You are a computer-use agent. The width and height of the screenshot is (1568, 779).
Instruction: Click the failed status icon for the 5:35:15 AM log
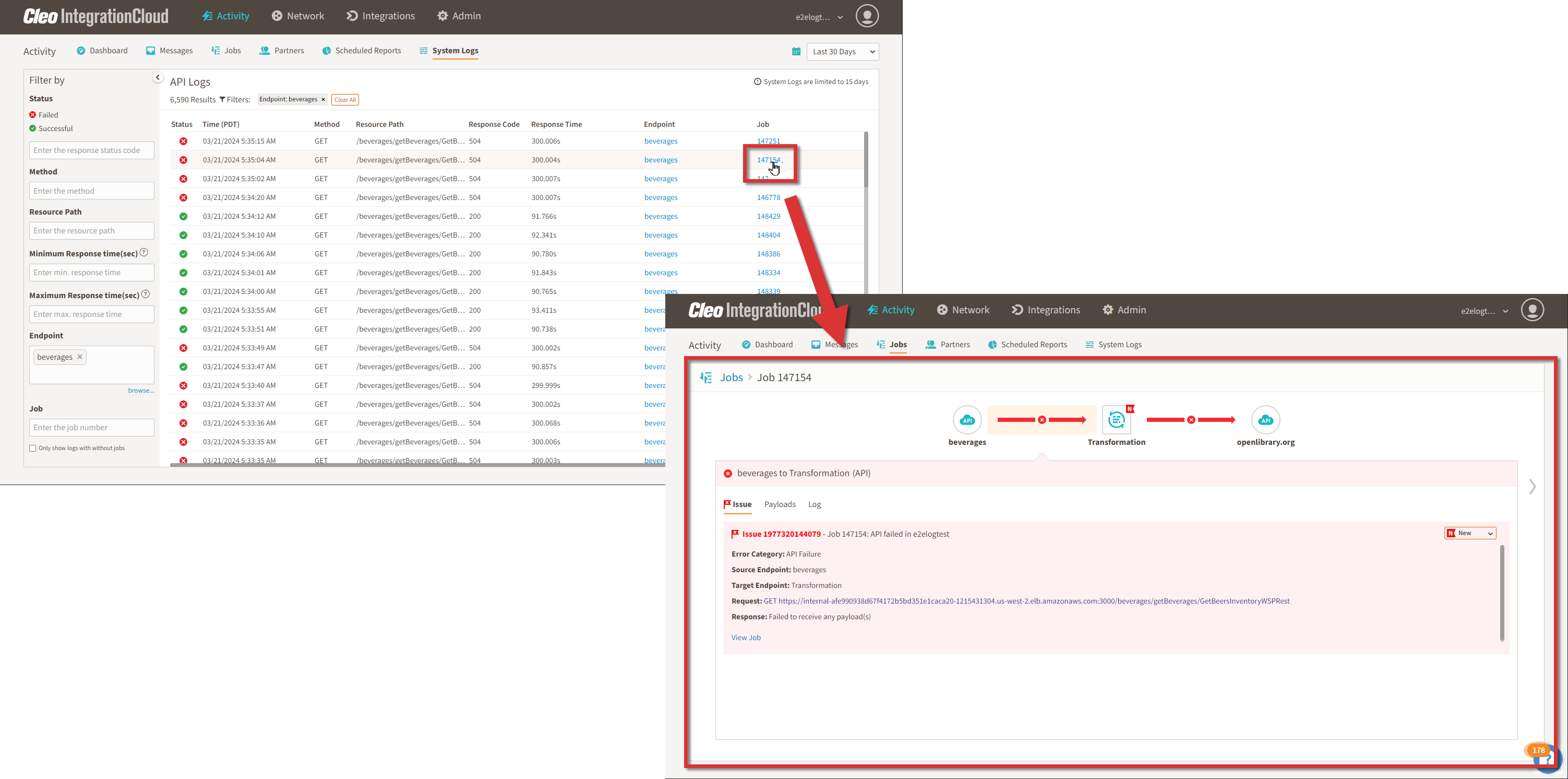(x=183, y=141)
